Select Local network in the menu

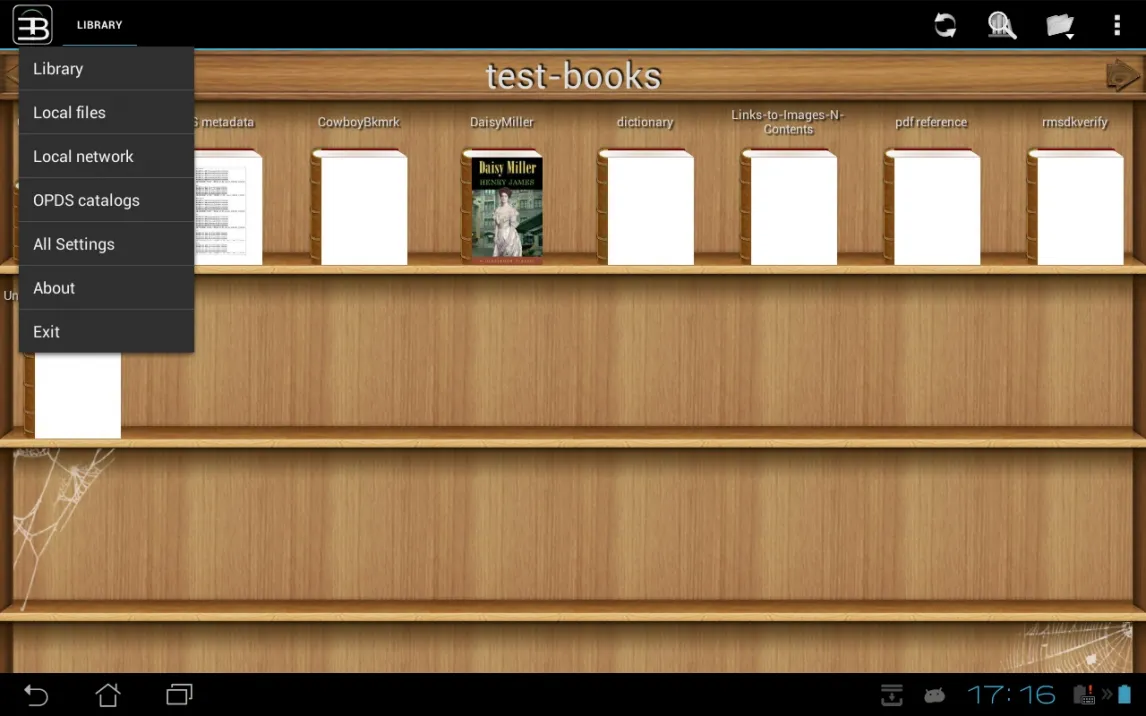click(105, 157)
